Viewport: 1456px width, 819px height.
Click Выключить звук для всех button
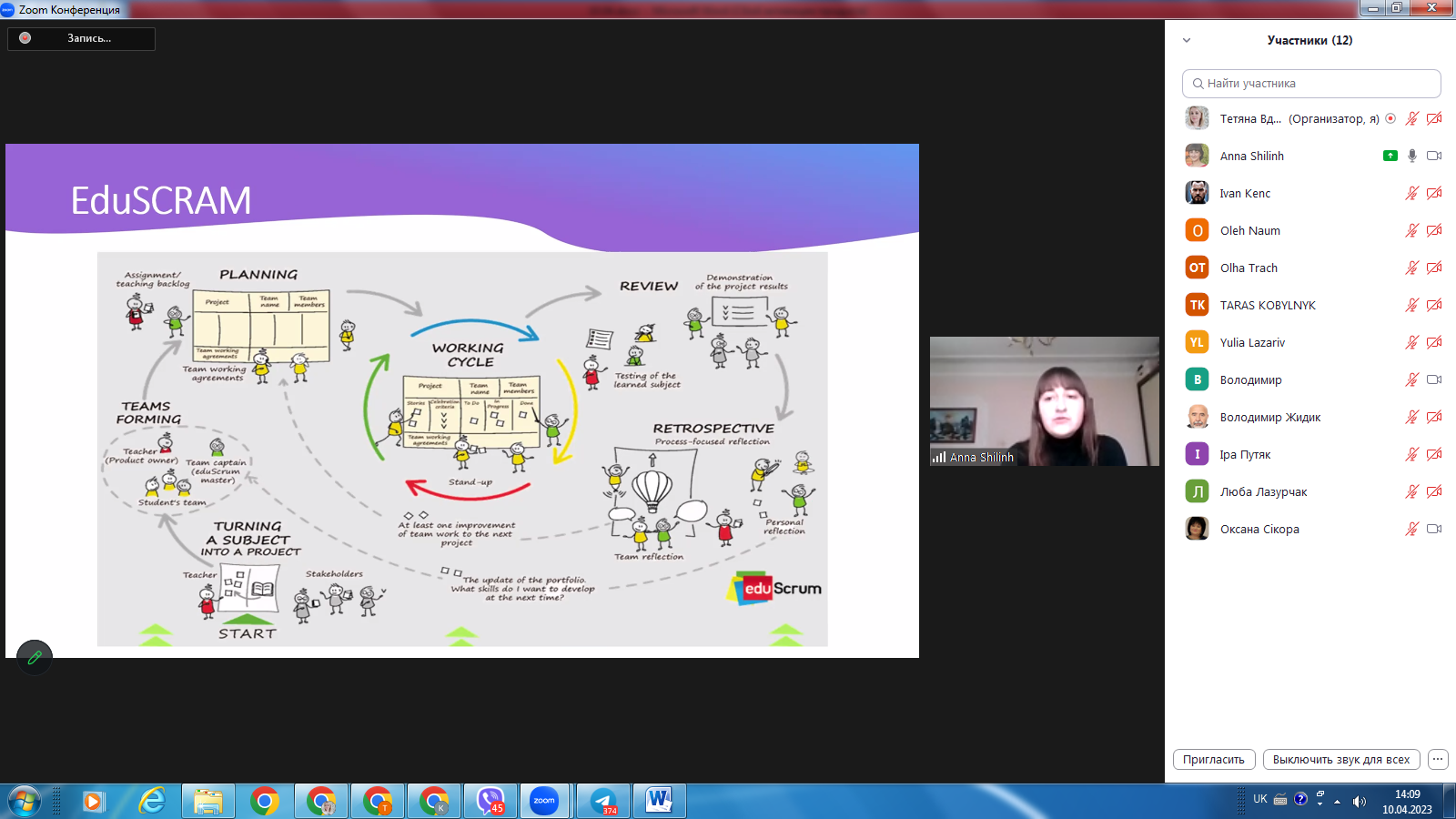click(1340, 759)
